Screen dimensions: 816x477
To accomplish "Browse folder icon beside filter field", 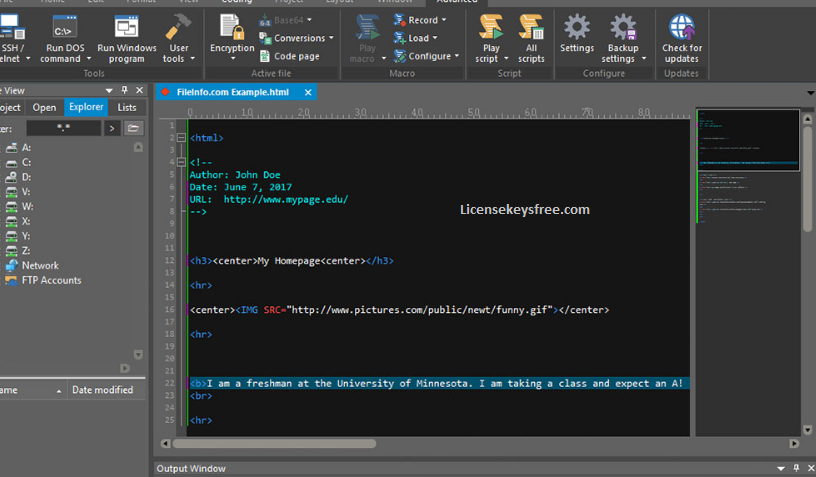I will pos(133,128).
